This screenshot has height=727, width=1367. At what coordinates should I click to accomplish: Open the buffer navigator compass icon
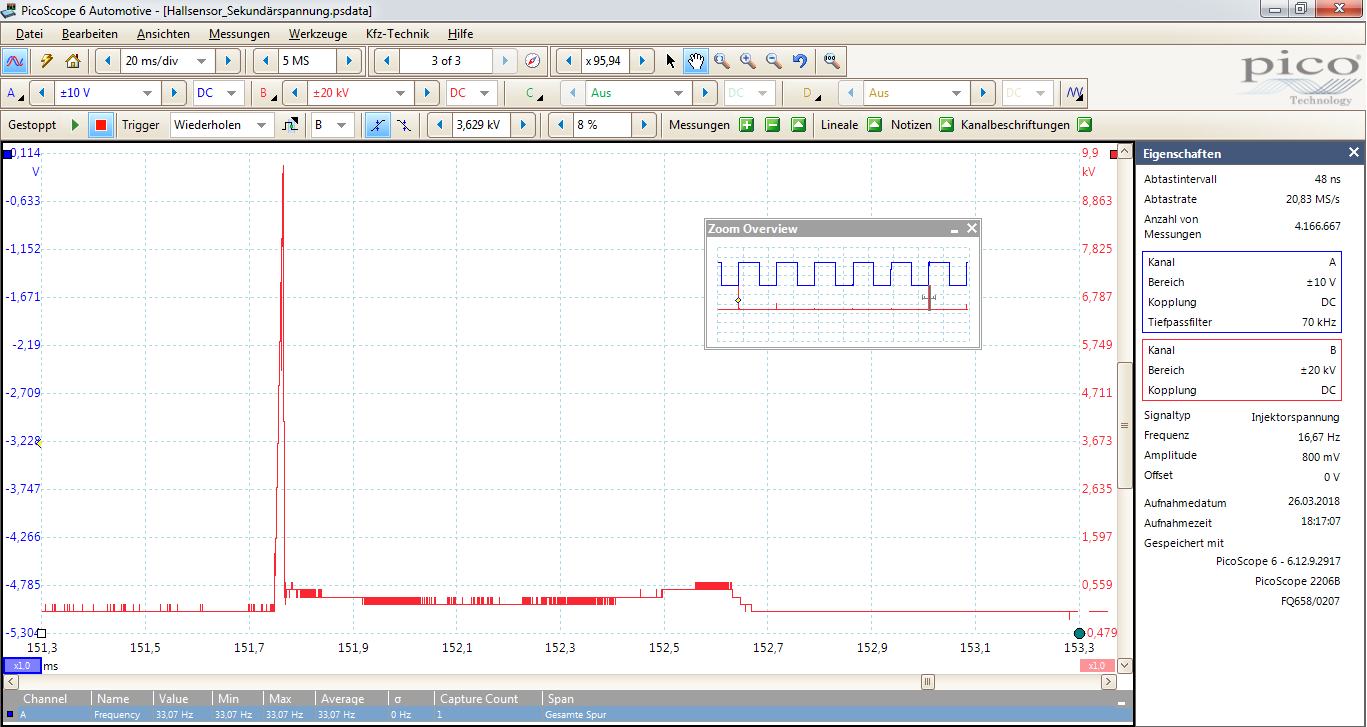point(533,61)
